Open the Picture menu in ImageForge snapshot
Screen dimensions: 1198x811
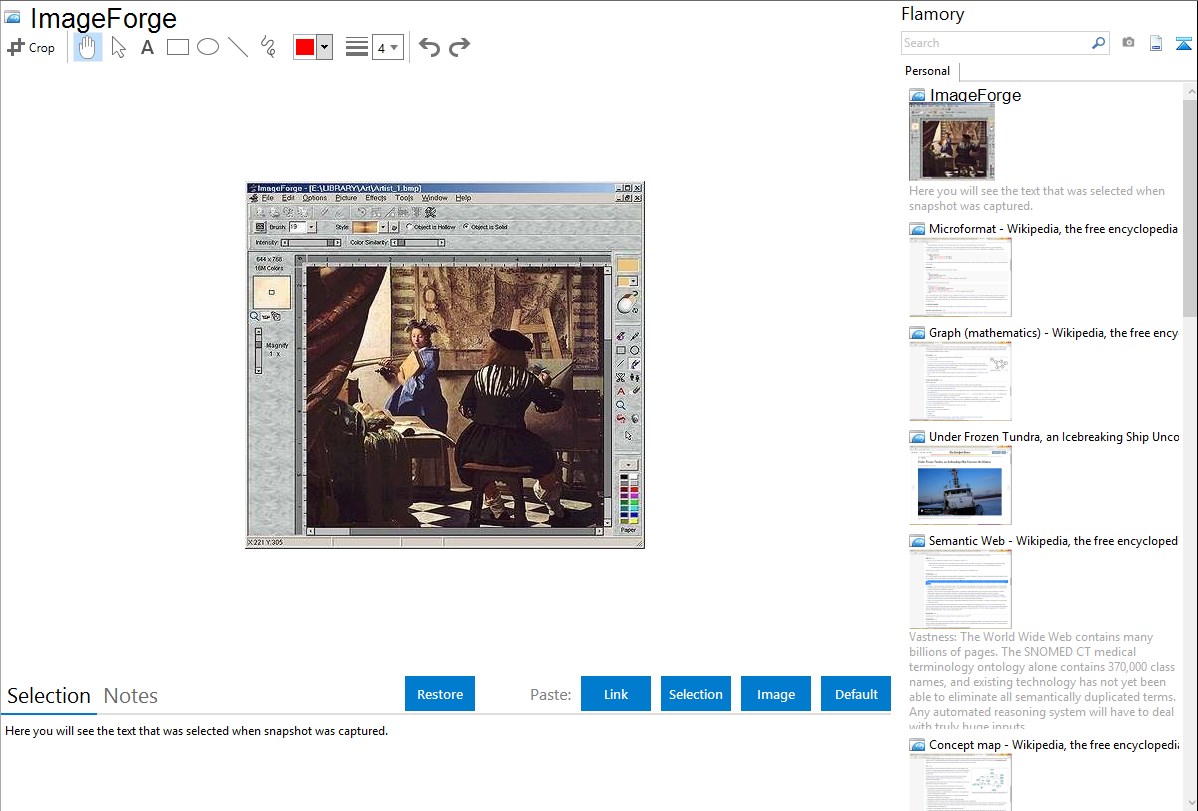point(346,198)
